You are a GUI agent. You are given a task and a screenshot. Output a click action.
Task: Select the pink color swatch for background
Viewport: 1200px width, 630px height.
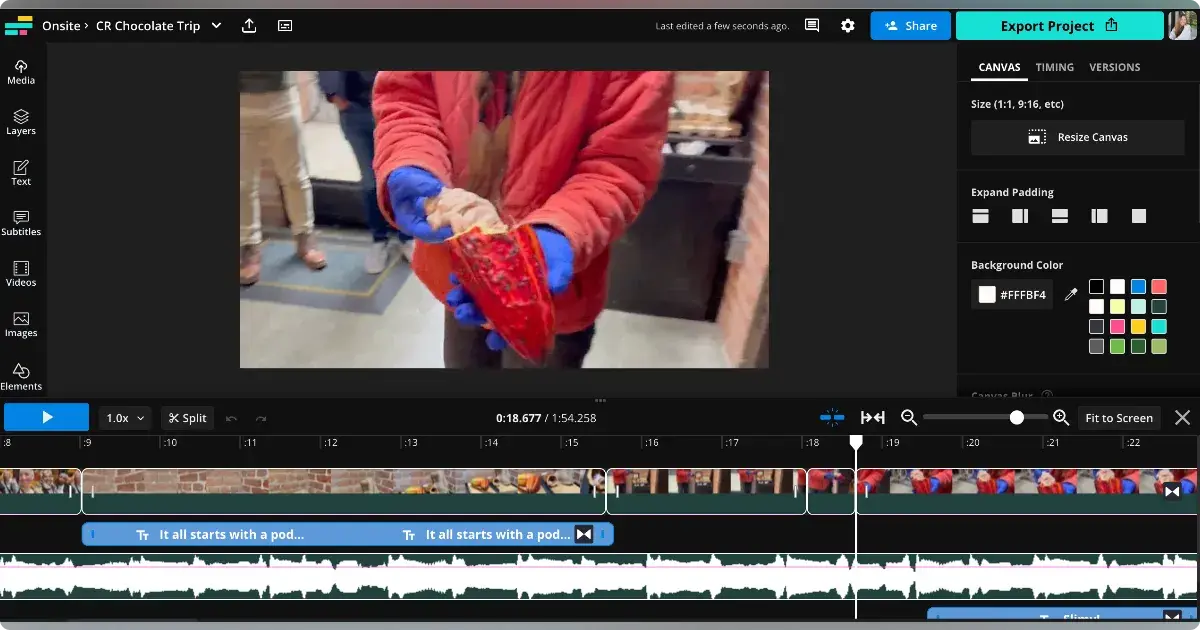(x=1117, y=326)
